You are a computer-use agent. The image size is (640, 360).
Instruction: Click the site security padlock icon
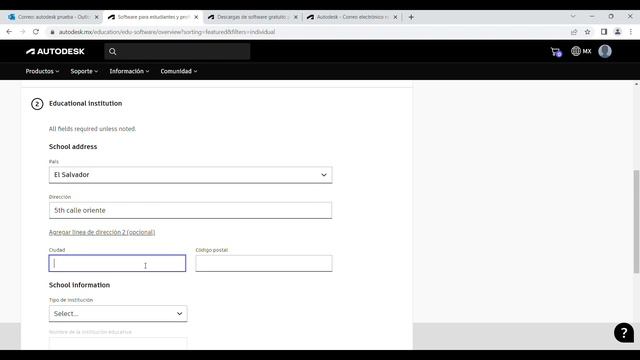coord(52,32)
